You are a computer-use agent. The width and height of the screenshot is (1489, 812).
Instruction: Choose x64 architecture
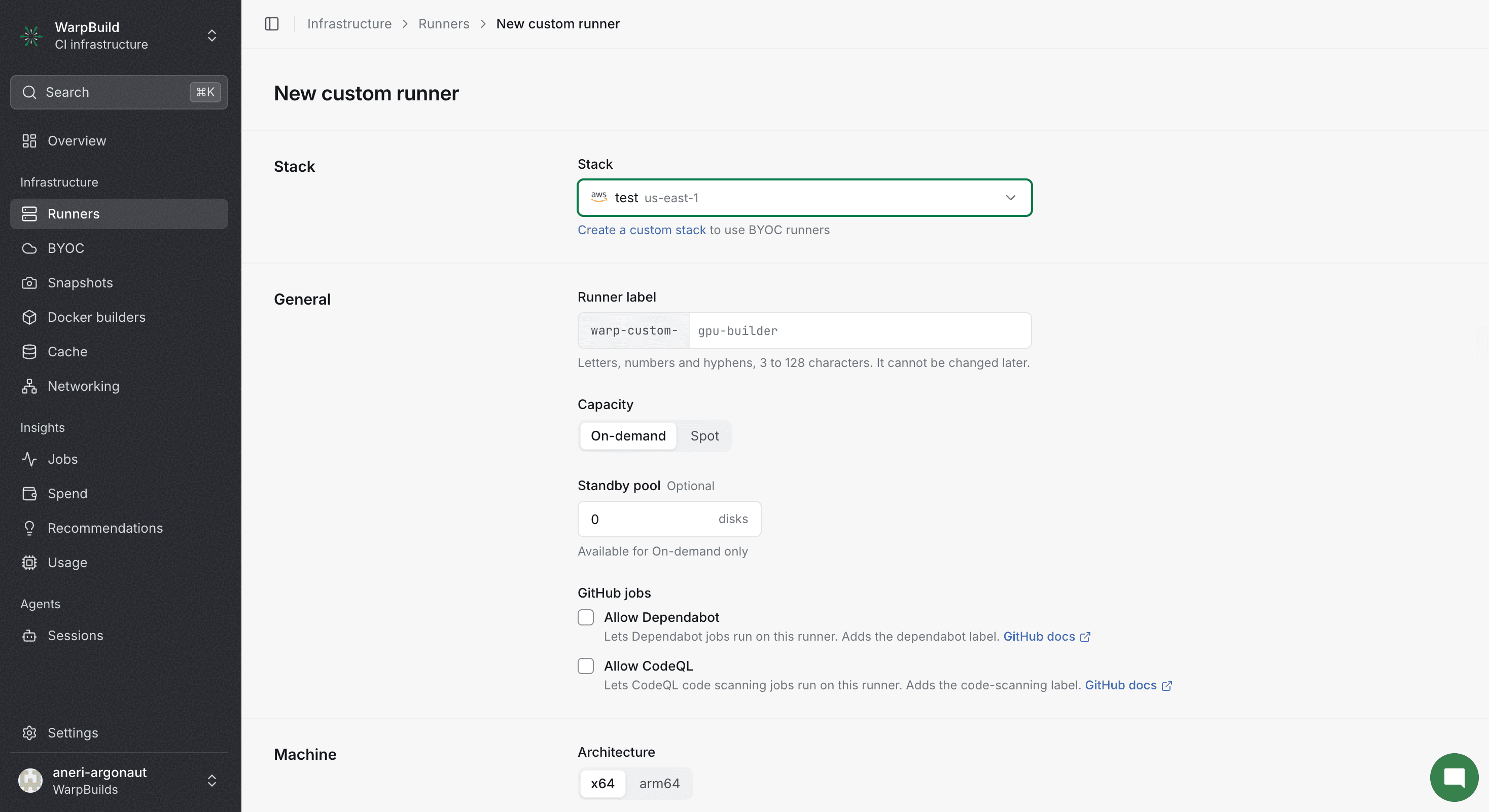(x=602, y=784)
